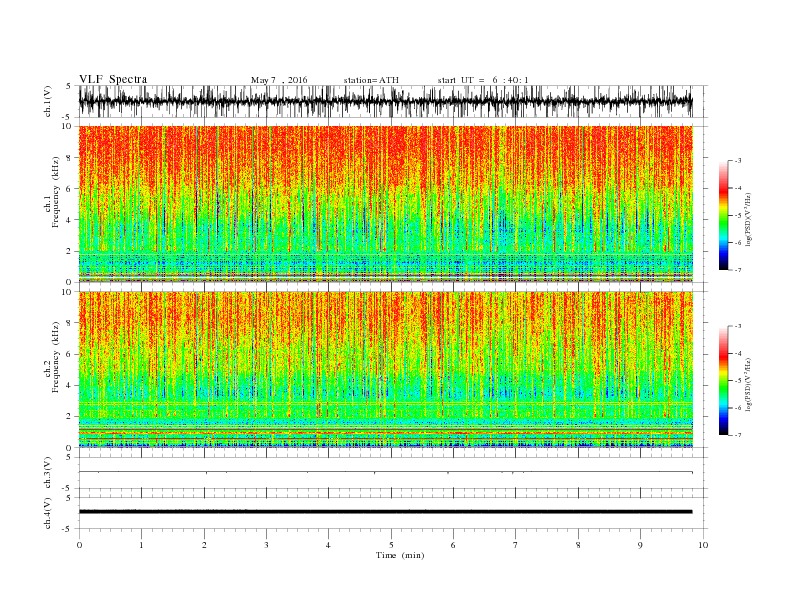Click ch.2 colorbar label "log(PSD)(V²/Hz)"
792x612 pixels.
[748, 384]
